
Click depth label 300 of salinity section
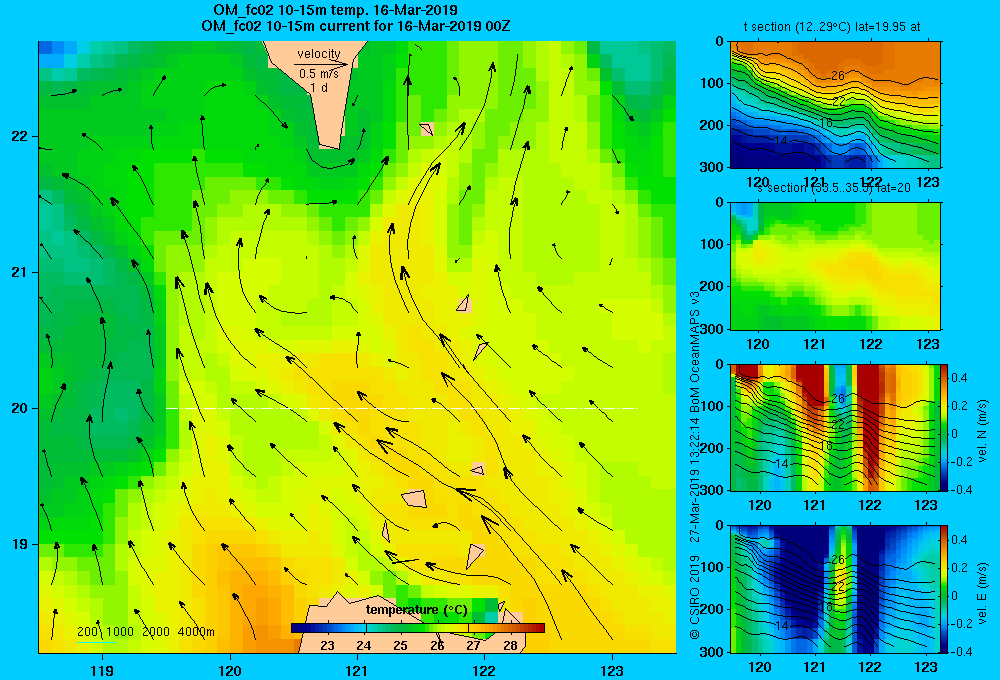(x=711, y=329)
